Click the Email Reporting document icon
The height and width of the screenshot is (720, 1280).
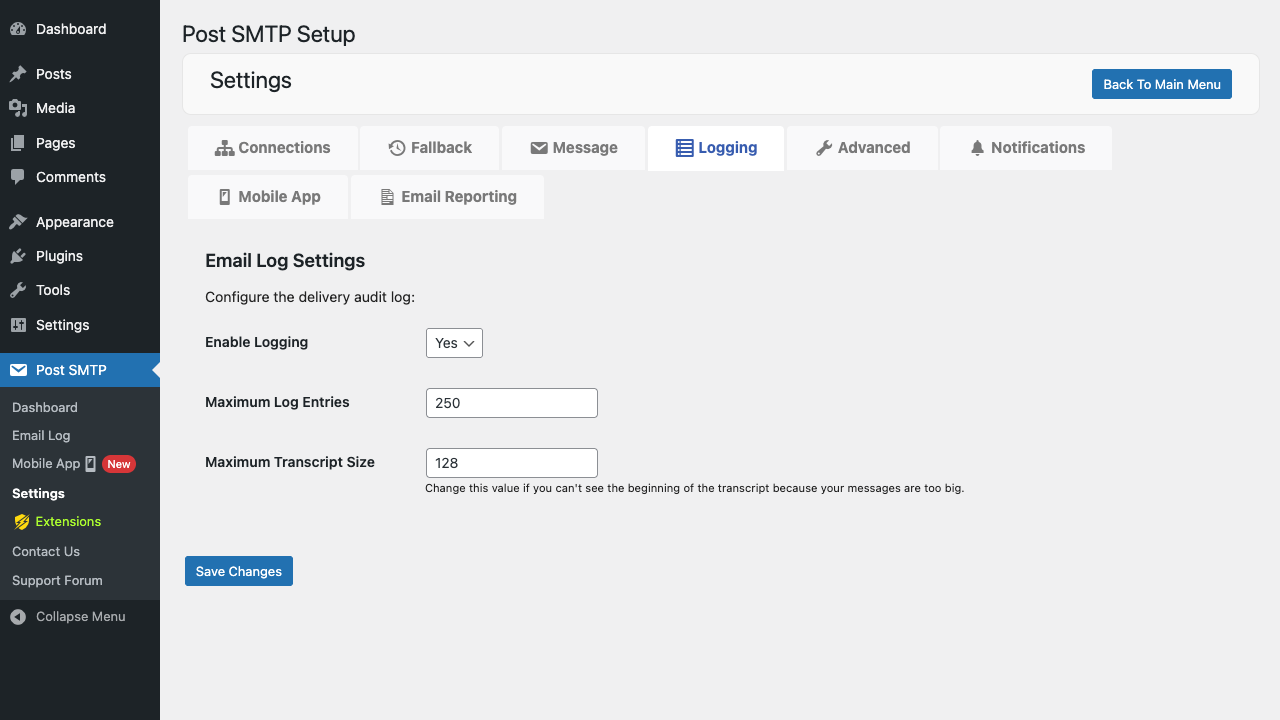tap(388, 197)
